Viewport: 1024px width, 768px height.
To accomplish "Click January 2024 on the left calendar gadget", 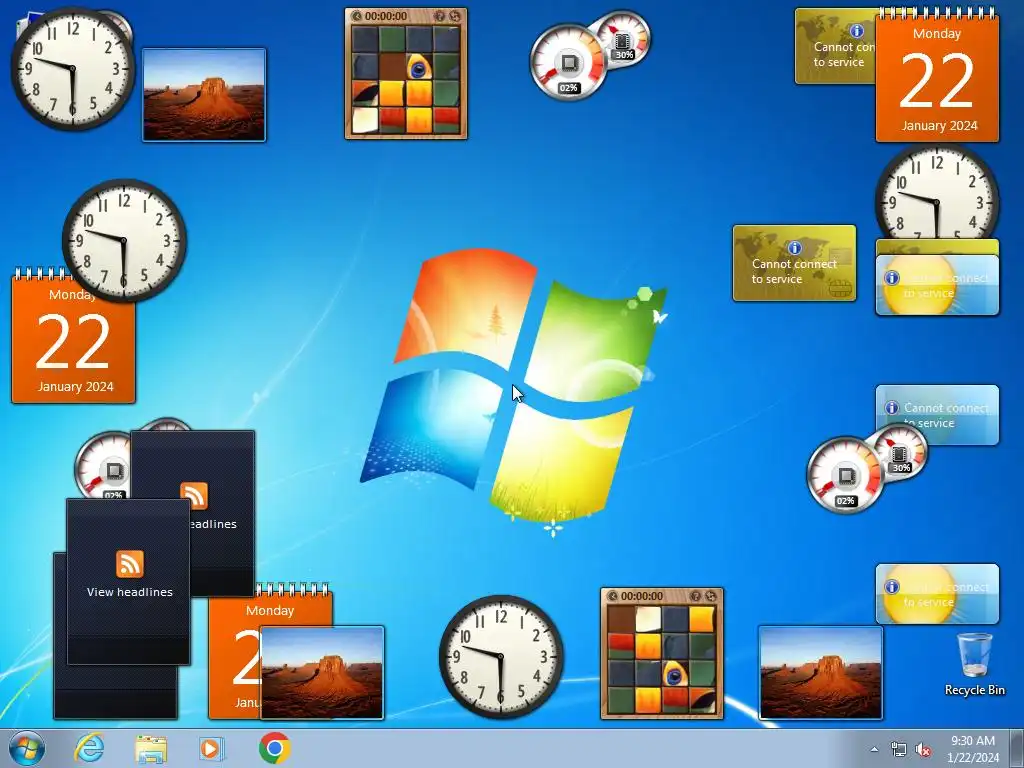I will click(75, 387).
